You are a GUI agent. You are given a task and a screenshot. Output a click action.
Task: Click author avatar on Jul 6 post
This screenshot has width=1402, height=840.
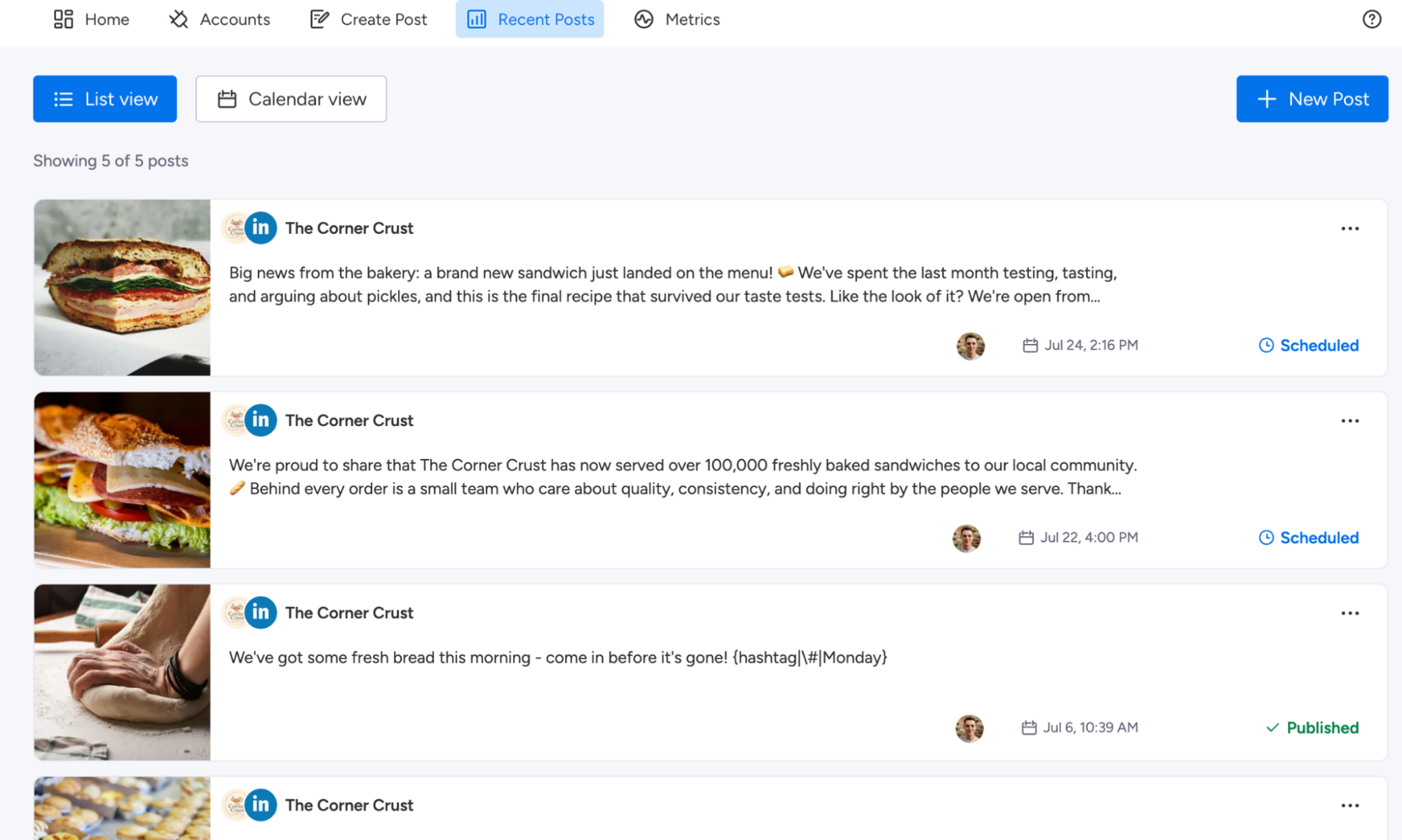click(969, 728)
